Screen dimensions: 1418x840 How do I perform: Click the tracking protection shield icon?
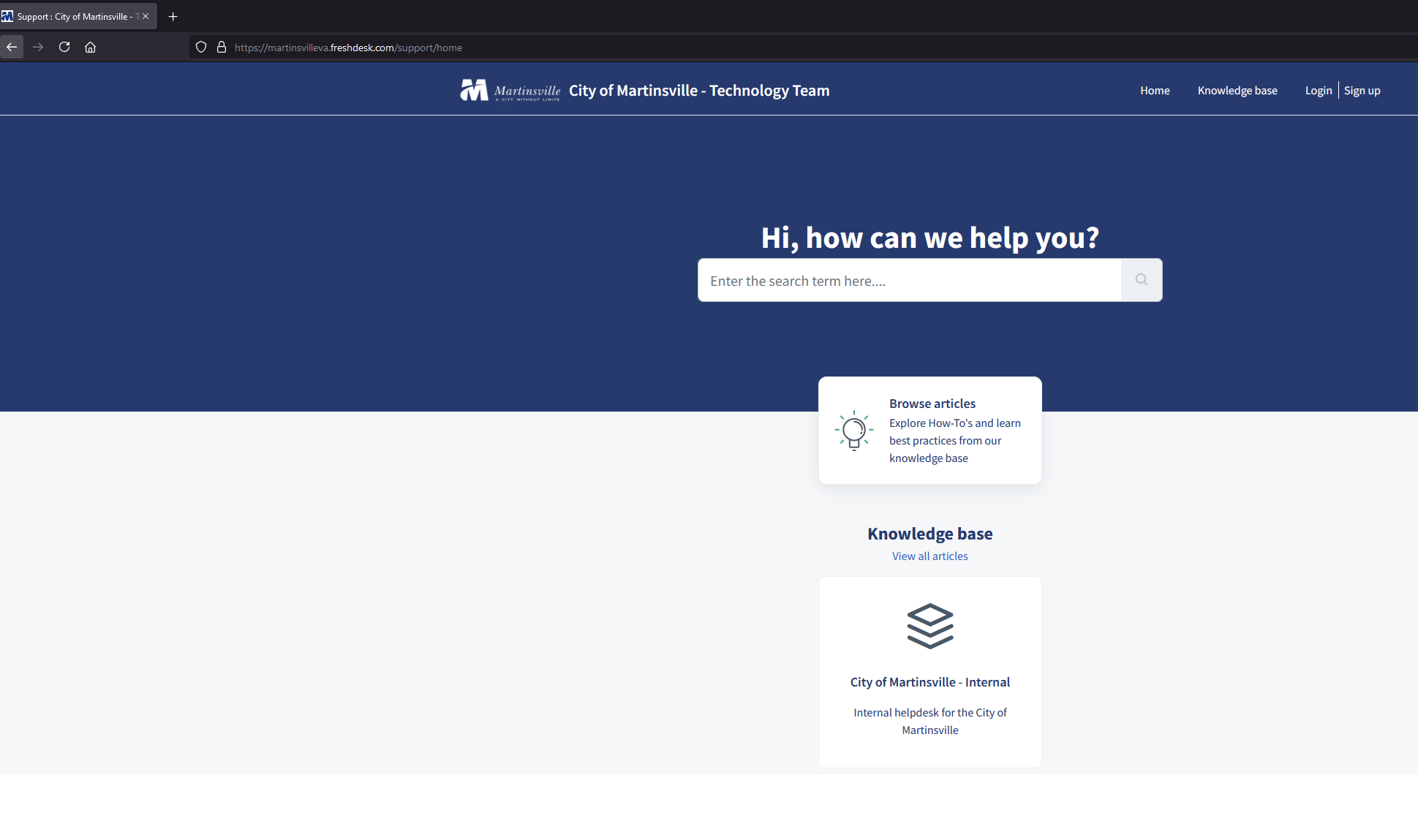coord(201,48)
